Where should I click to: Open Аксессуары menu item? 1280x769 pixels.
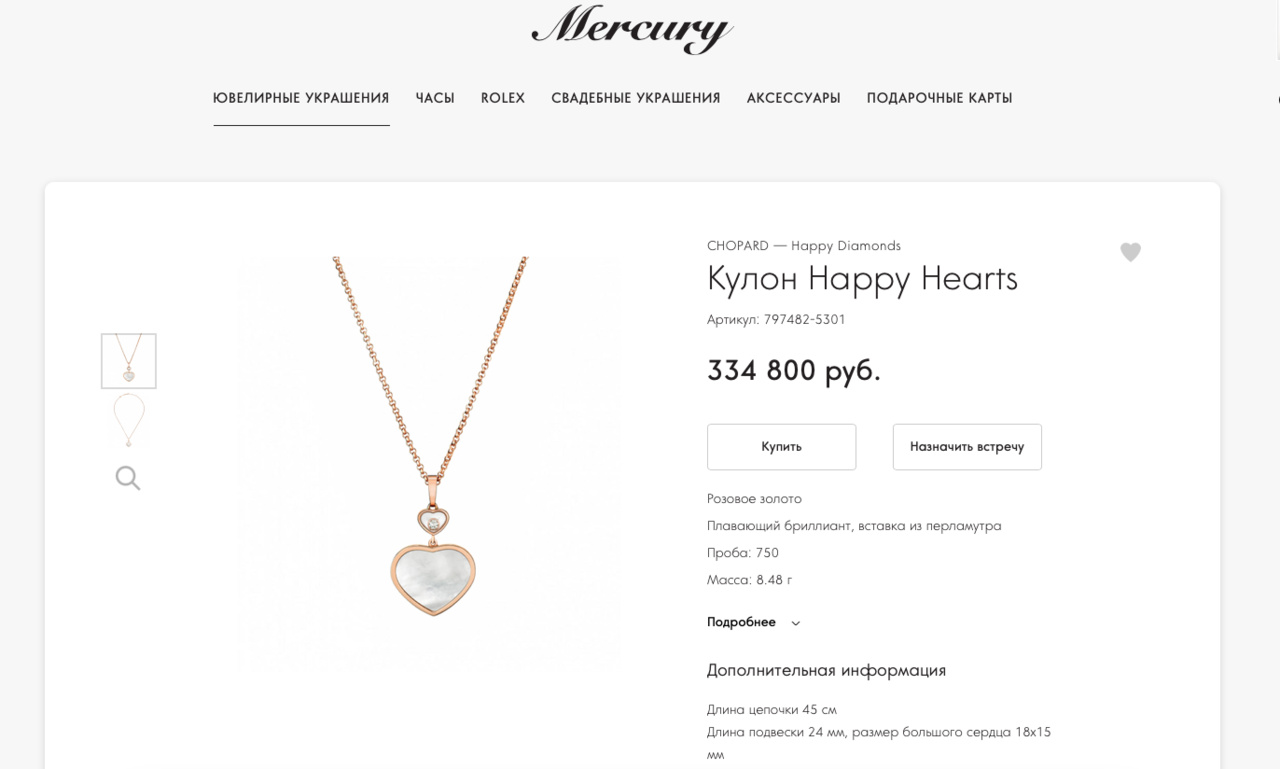point(794,98)
